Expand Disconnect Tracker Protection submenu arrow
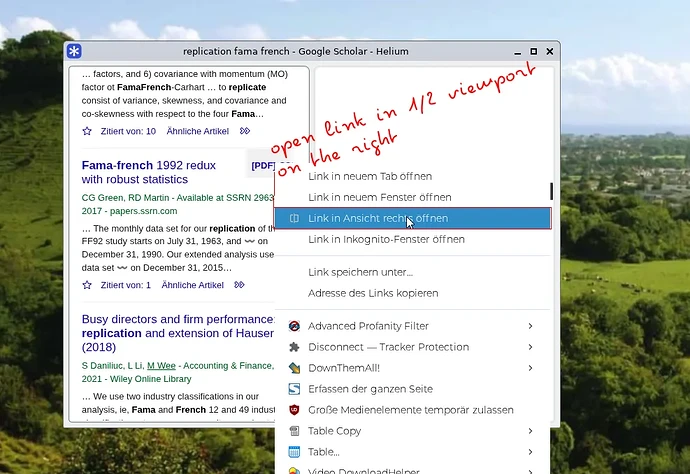The image size is (690, 474). click(x=530, y=347)
